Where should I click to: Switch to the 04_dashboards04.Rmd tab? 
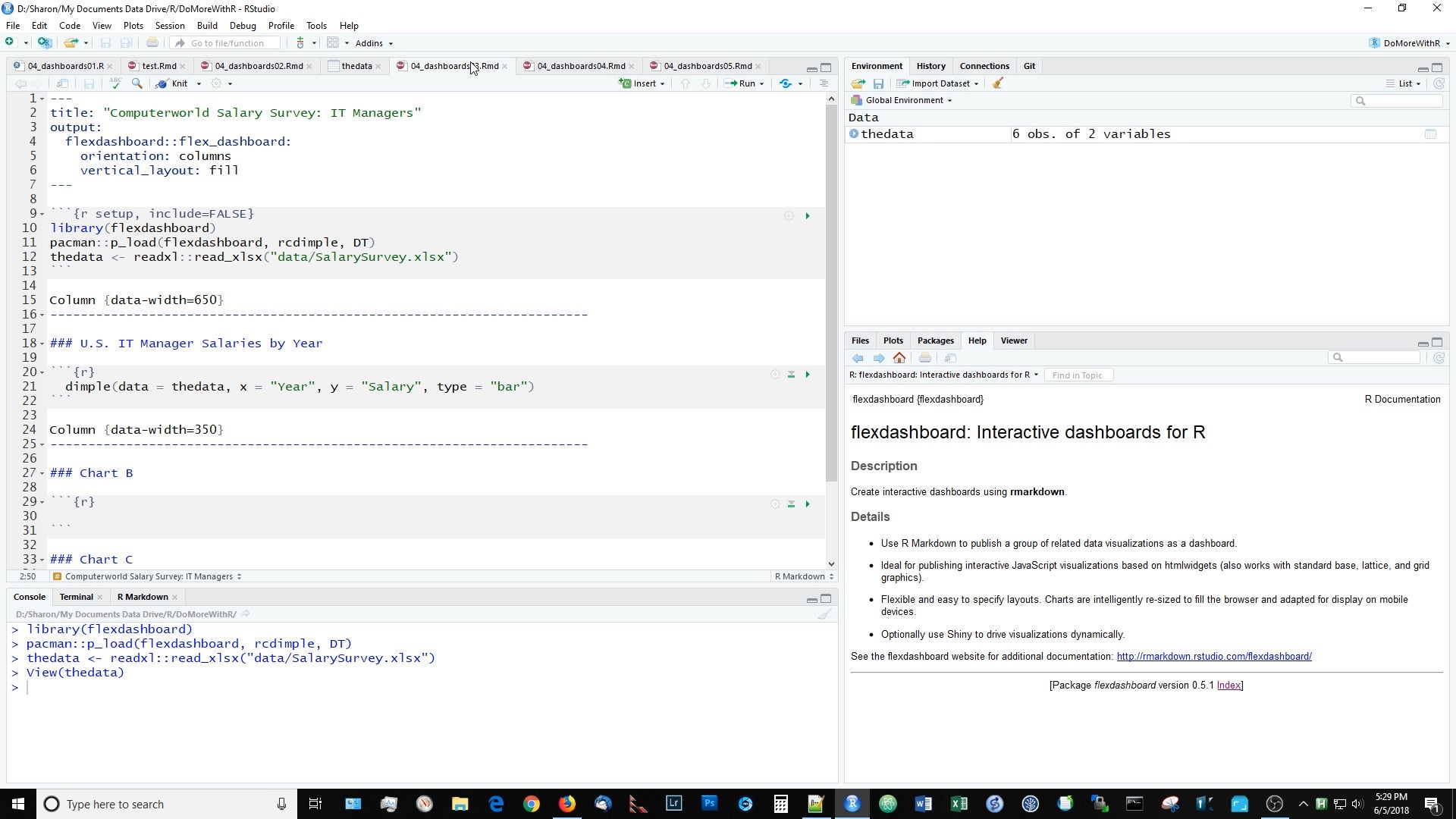tap(580, 66)
